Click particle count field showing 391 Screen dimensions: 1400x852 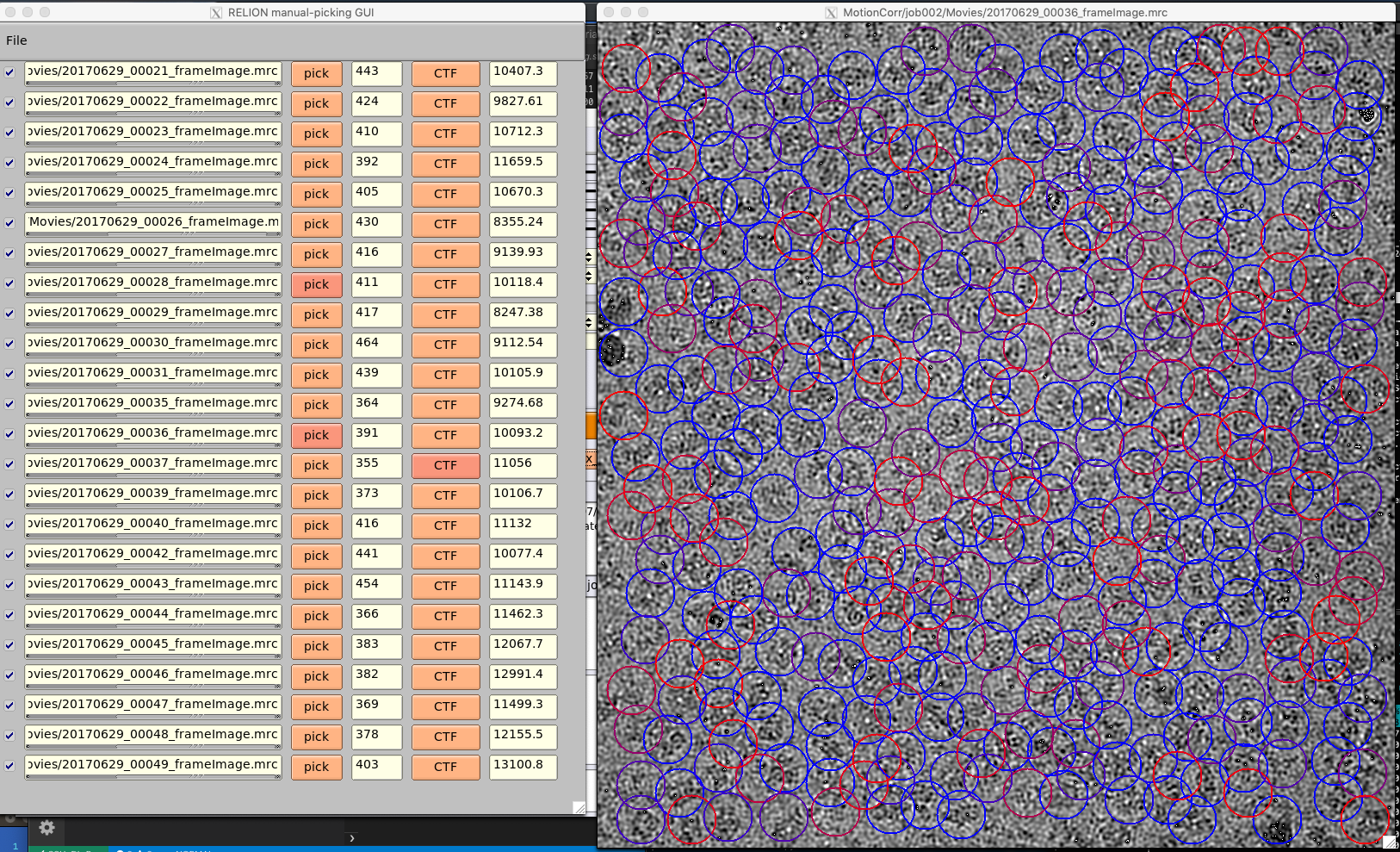376,435
